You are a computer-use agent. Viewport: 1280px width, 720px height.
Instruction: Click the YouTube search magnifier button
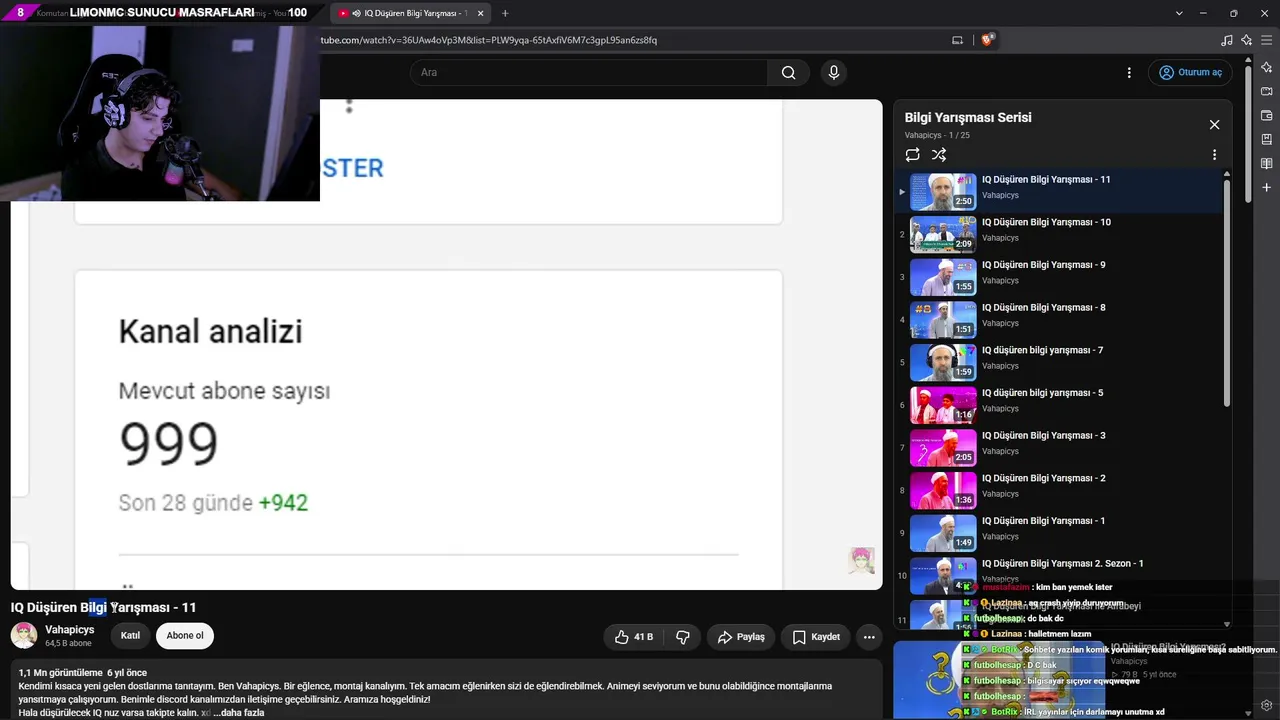pyautogui.click(x=788, y=72)
